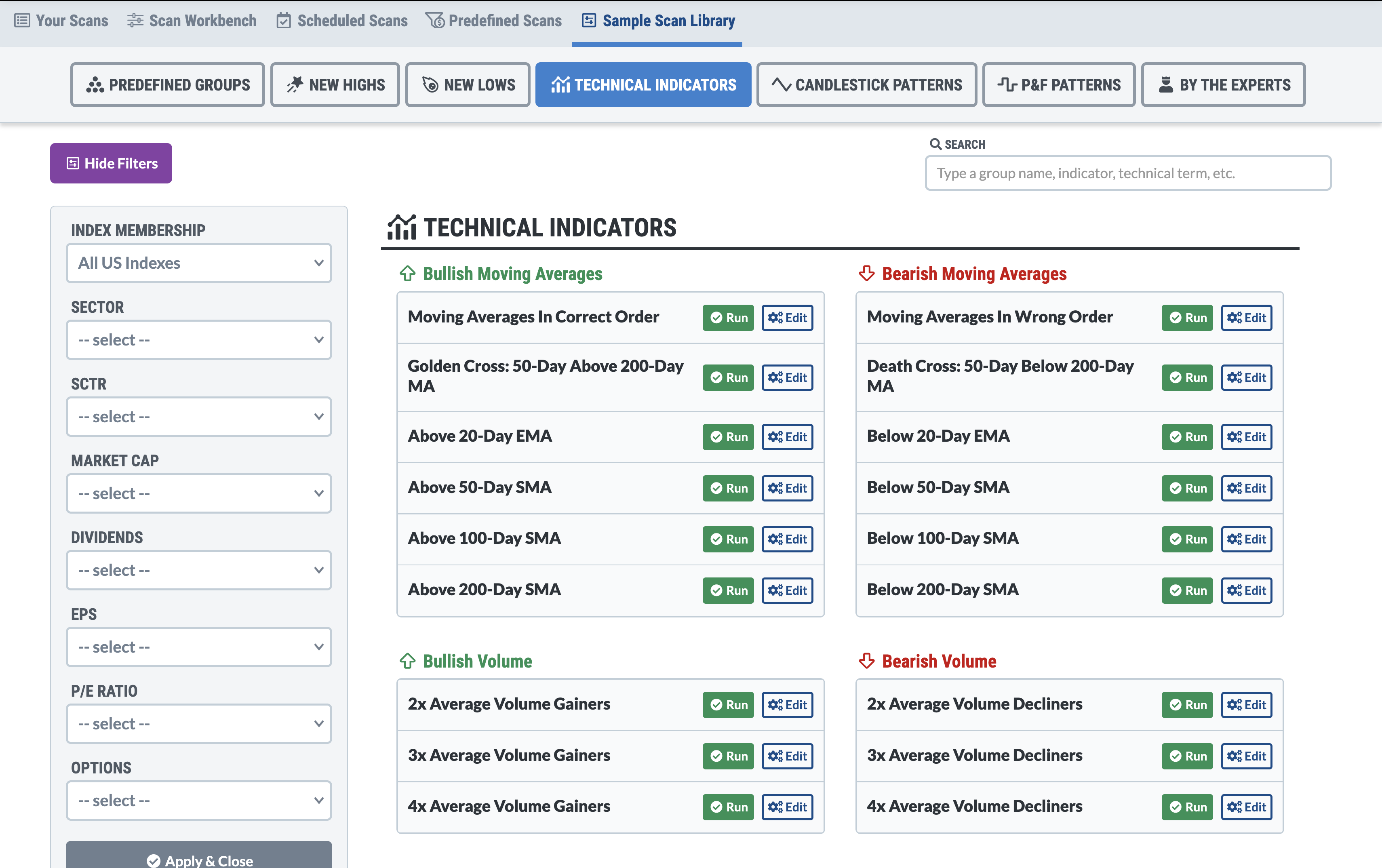1382x868 pixels.
Task: Click the Predefined Groups category icon
Action: pyautogui.click(x=95, y=85)
